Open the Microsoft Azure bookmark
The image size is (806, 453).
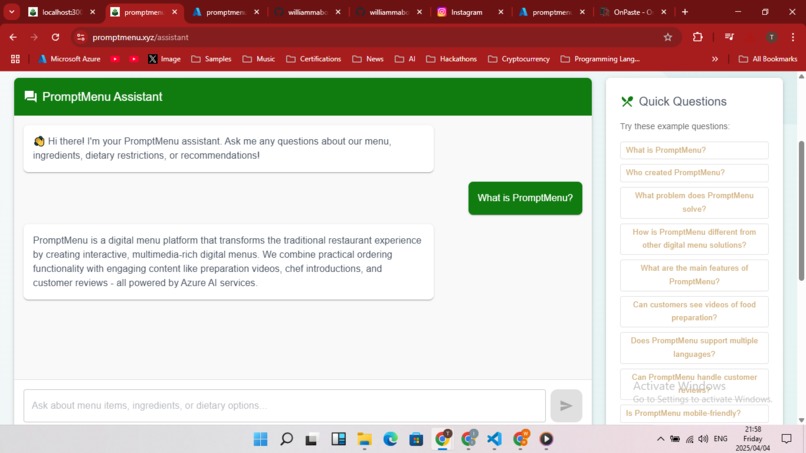[69, 59]
